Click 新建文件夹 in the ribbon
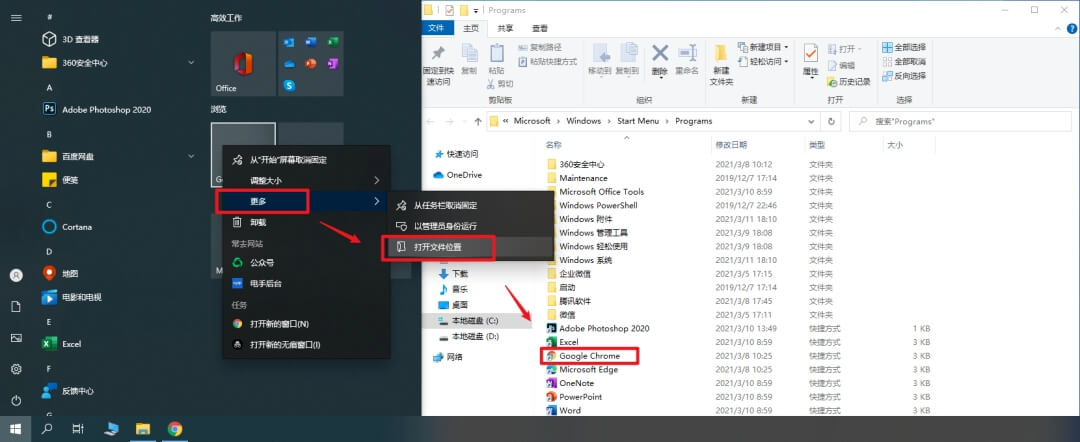The height and width of the screenshot is (442, 1080). 721,65
